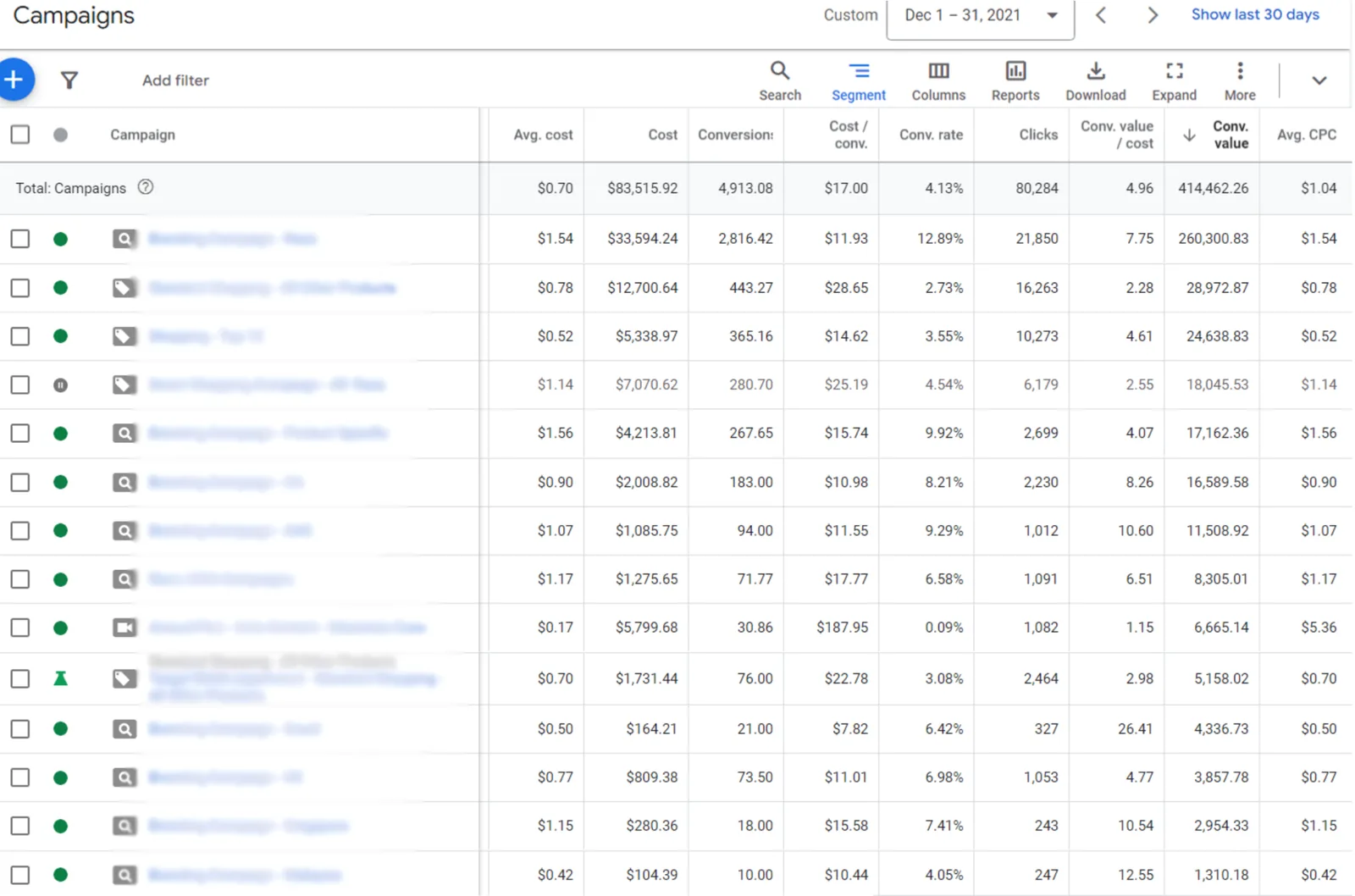Click the $187.95 cost per conversion cell
The height and width of the screenshot is (896, 1355).
pyautogui.click(x=842, y=628)
